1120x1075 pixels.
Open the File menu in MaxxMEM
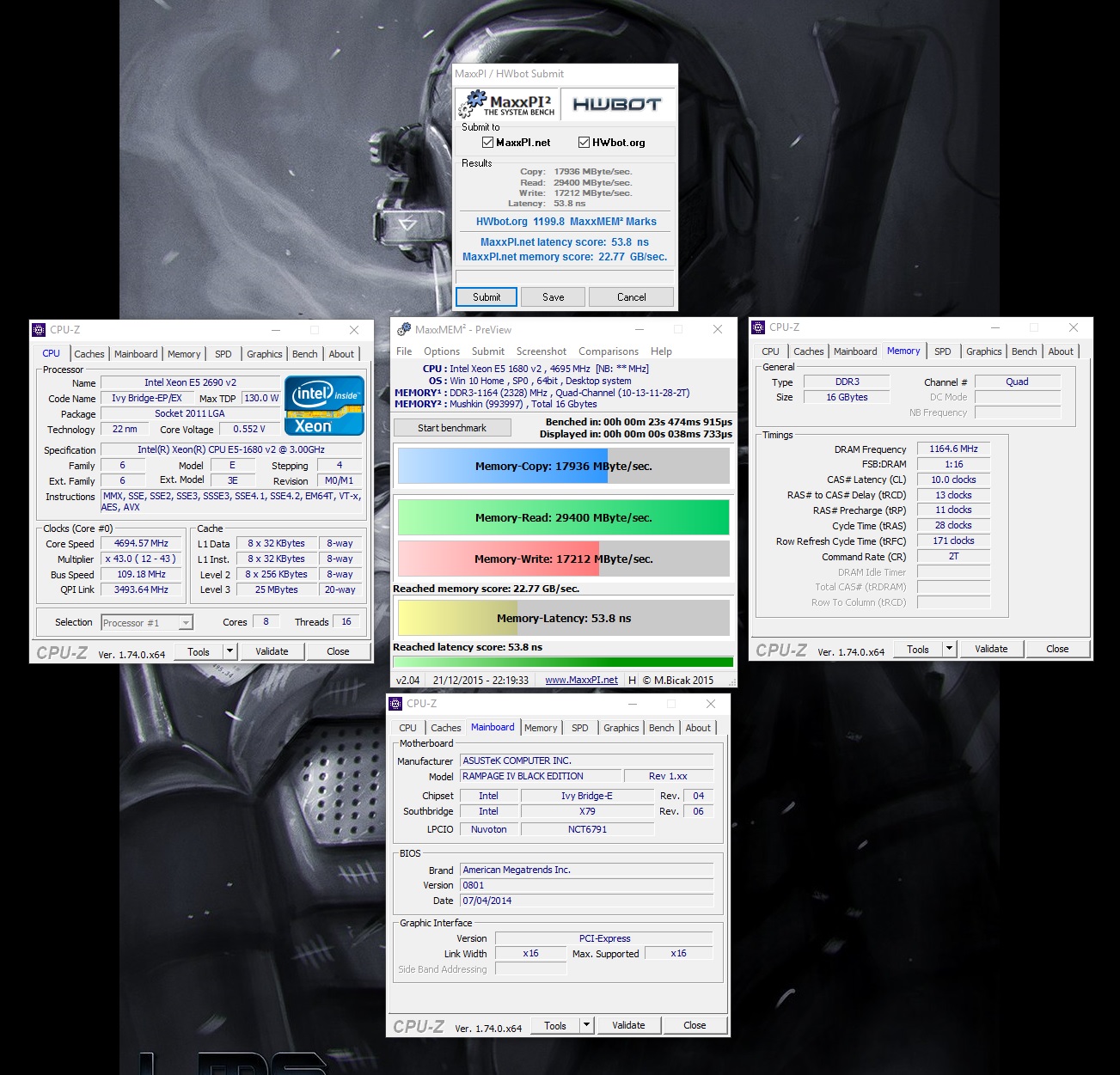point(404,351)
